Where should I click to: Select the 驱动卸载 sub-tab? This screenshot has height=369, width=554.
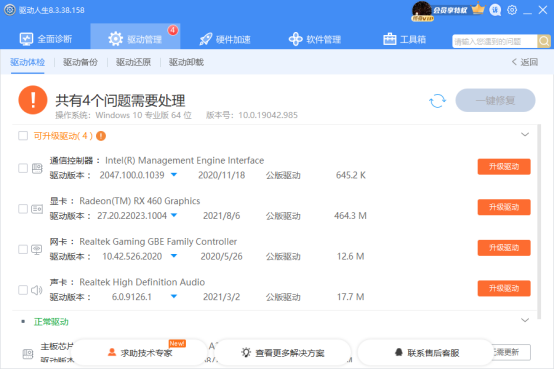point(186,62)
